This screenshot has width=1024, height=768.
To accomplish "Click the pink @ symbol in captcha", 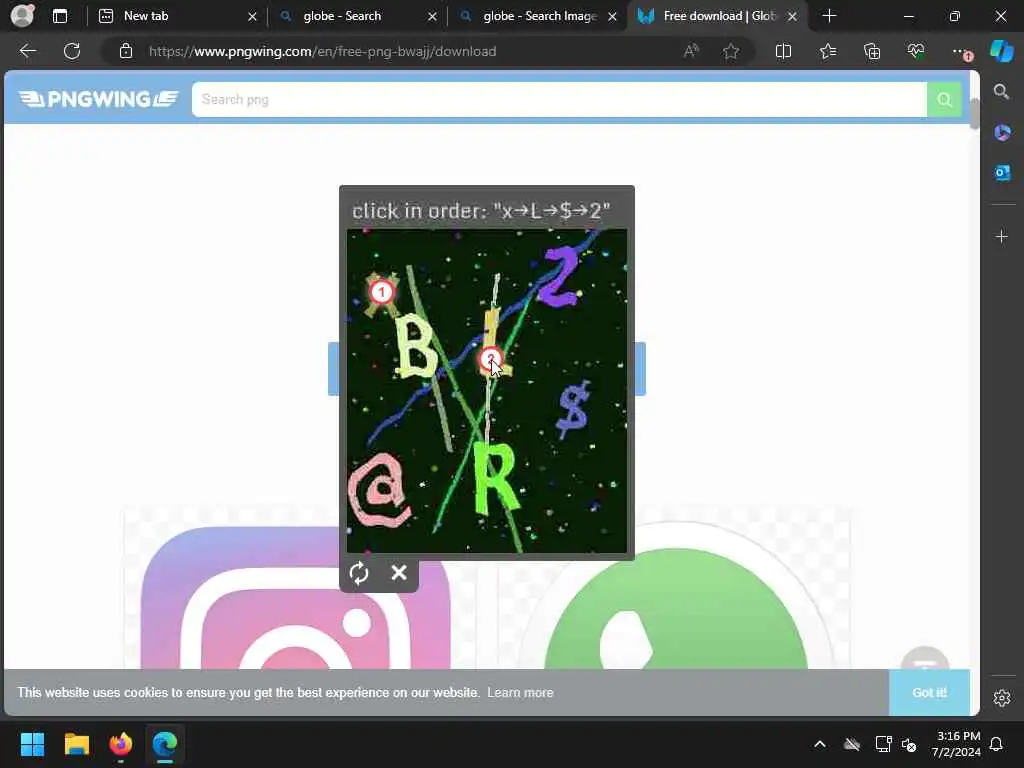I will click(x=379, y=490).
